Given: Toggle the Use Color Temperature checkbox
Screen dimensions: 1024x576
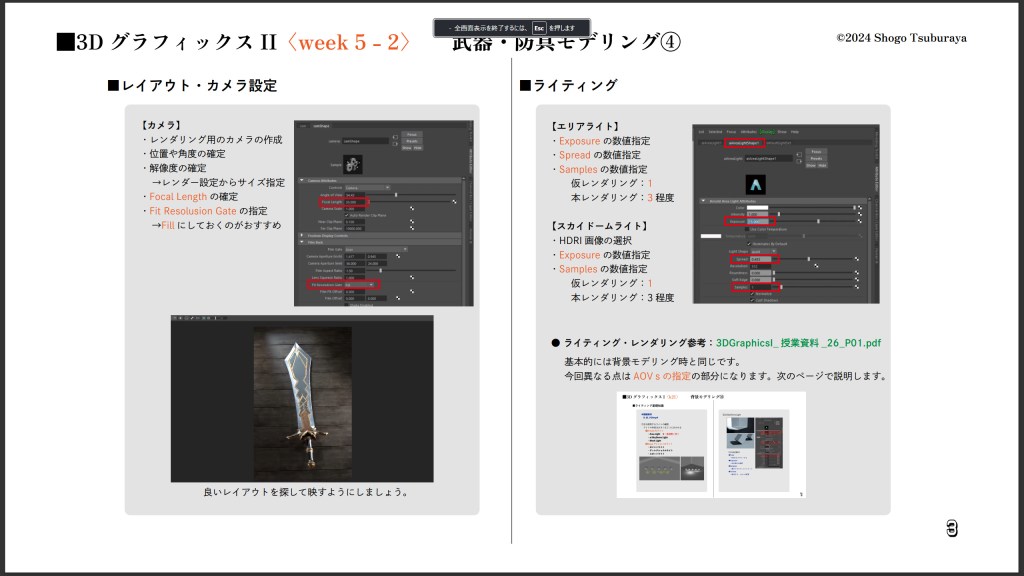Looking at the screenshot, I should [x=747, y=228].
